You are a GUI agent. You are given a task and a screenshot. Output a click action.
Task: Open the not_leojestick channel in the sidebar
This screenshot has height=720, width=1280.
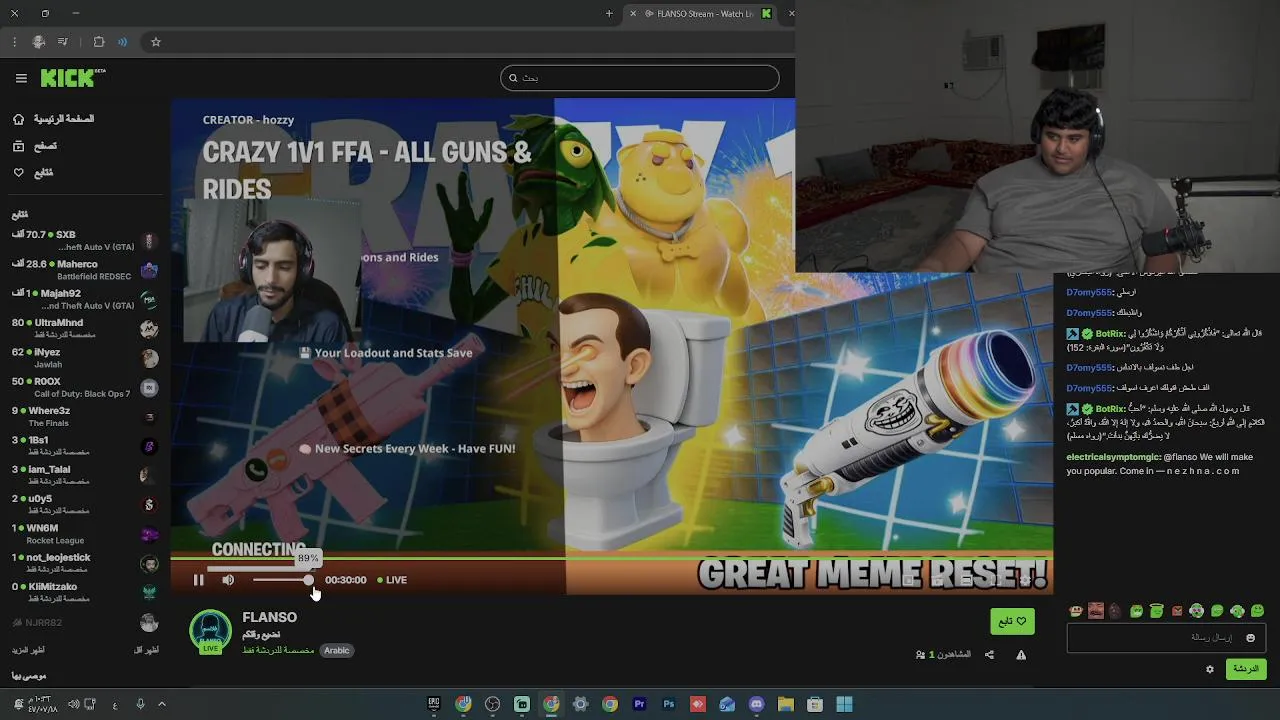click(85, 563)
